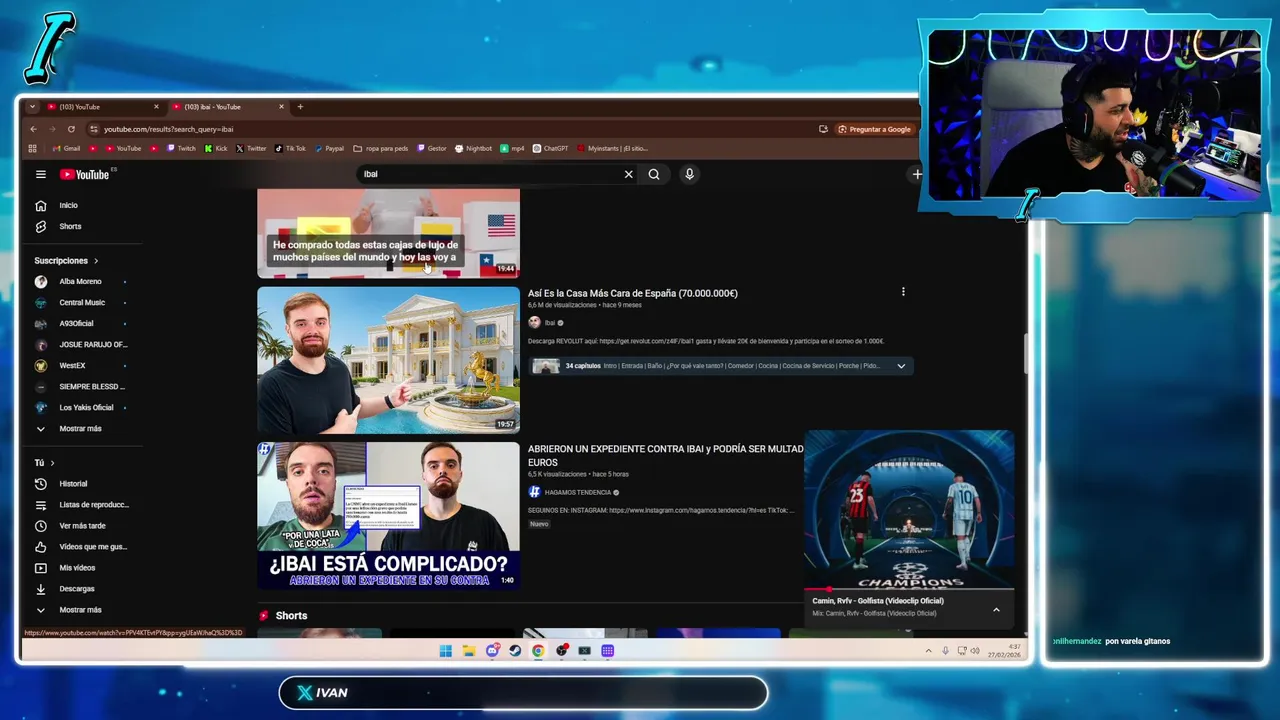Open the Twitter bookmark
Screen dimensions: 1280x720
coord(251,148)
